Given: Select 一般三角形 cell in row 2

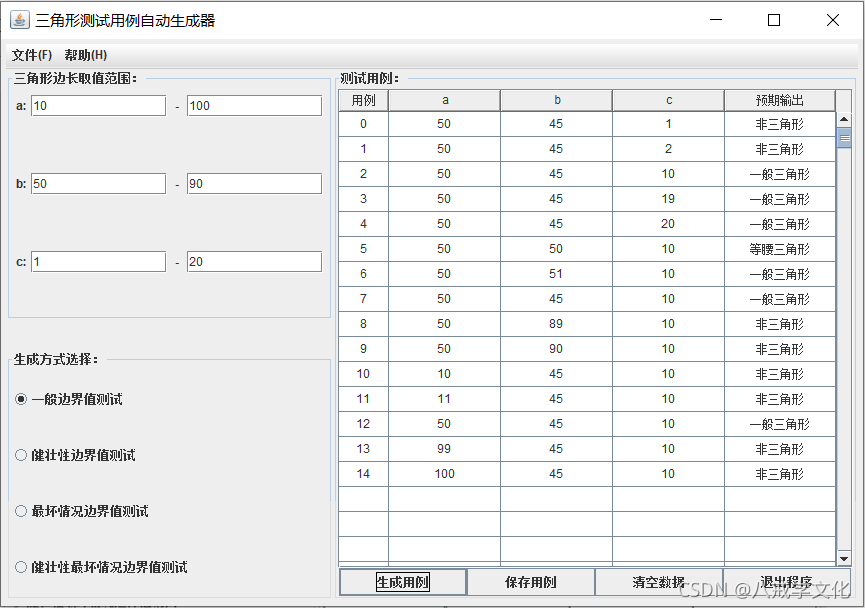Looking at the screenshot, I should tap(780, 174).
